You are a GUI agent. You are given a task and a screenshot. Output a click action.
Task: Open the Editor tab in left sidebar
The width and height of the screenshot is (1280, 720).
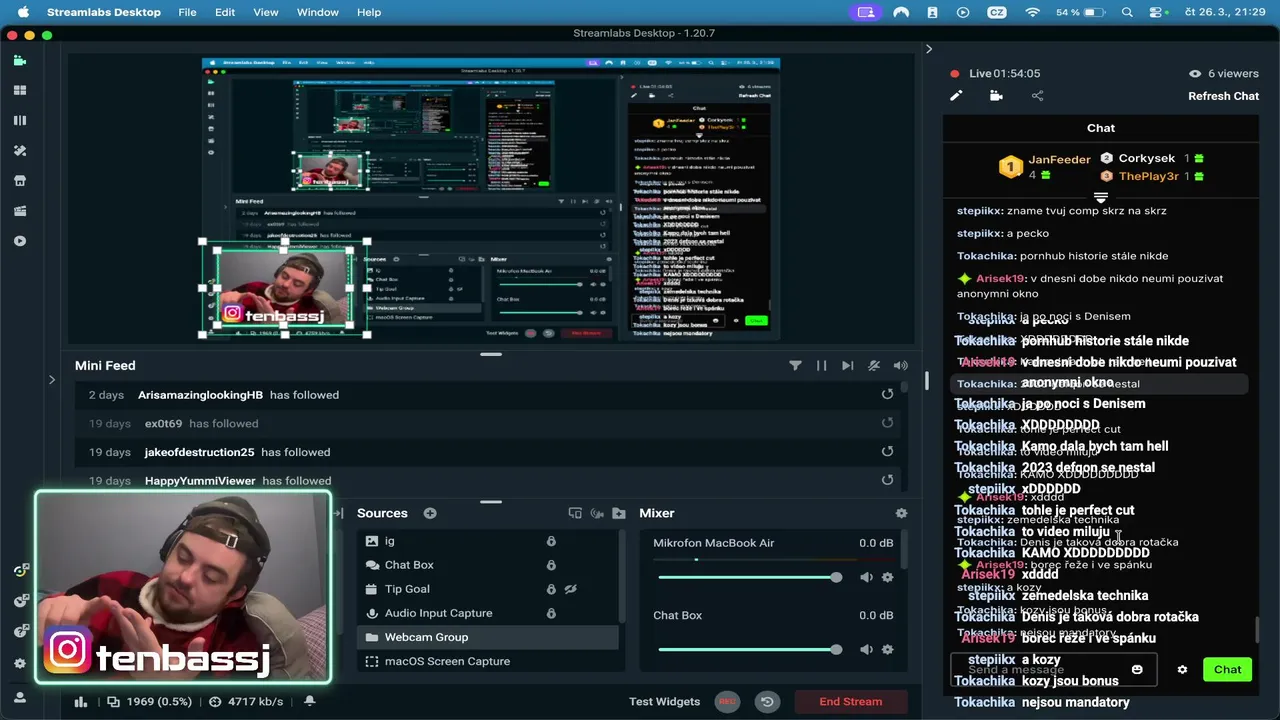20,60
